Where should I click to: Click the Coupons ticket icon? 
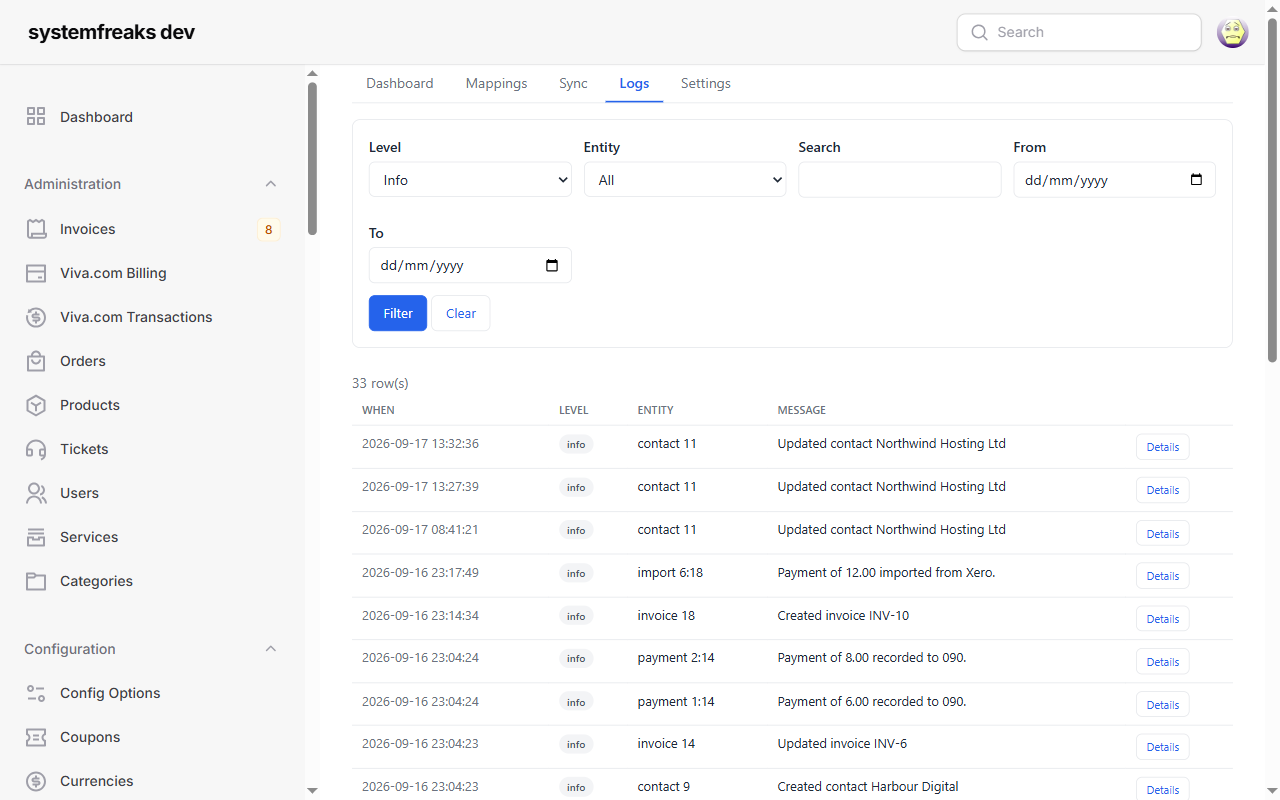[36, 737]
